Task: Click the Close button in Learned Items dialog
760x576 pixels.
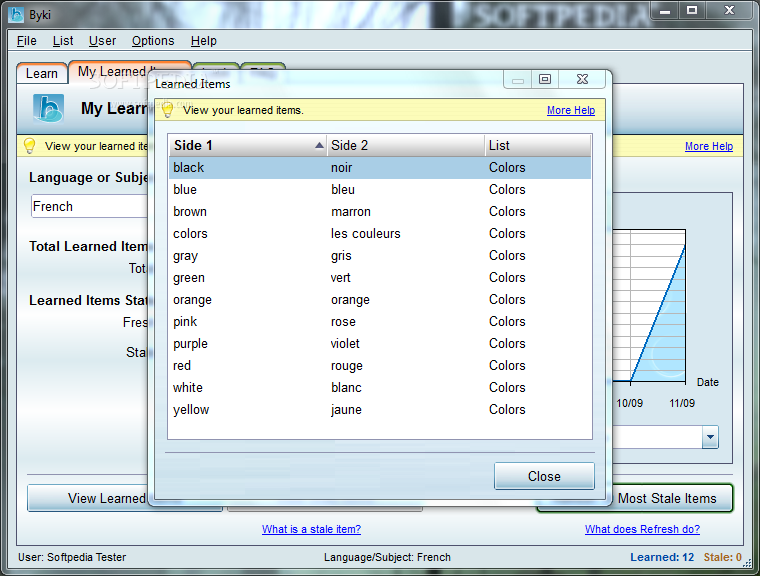Action: (544, 476)
